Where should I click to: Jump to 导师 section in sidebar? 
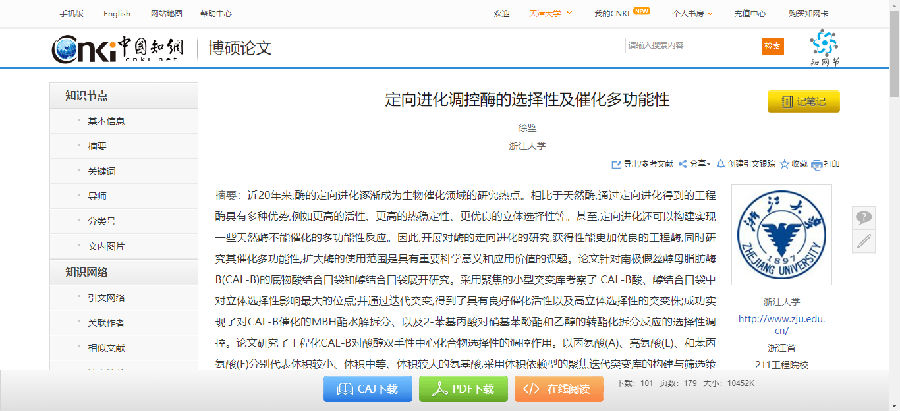[97, 196]
